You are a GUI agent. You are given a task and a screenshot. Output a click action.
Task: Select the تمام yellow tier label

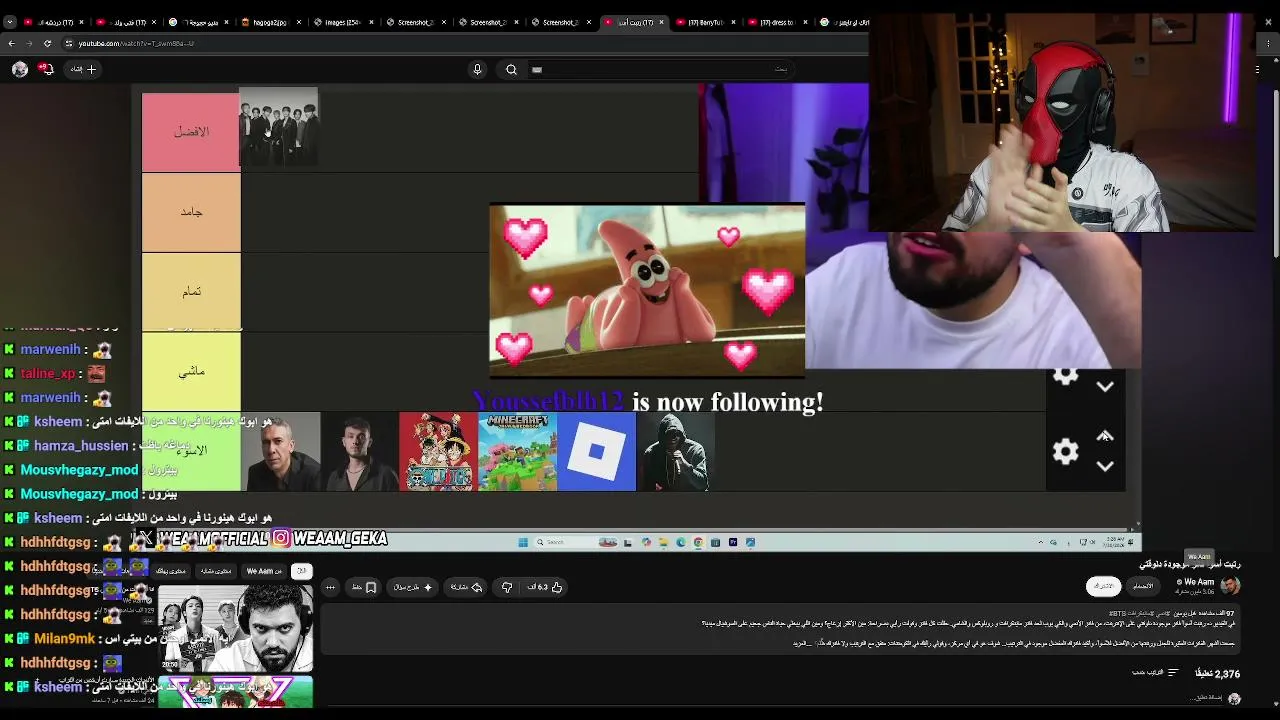tap(191, 292)
